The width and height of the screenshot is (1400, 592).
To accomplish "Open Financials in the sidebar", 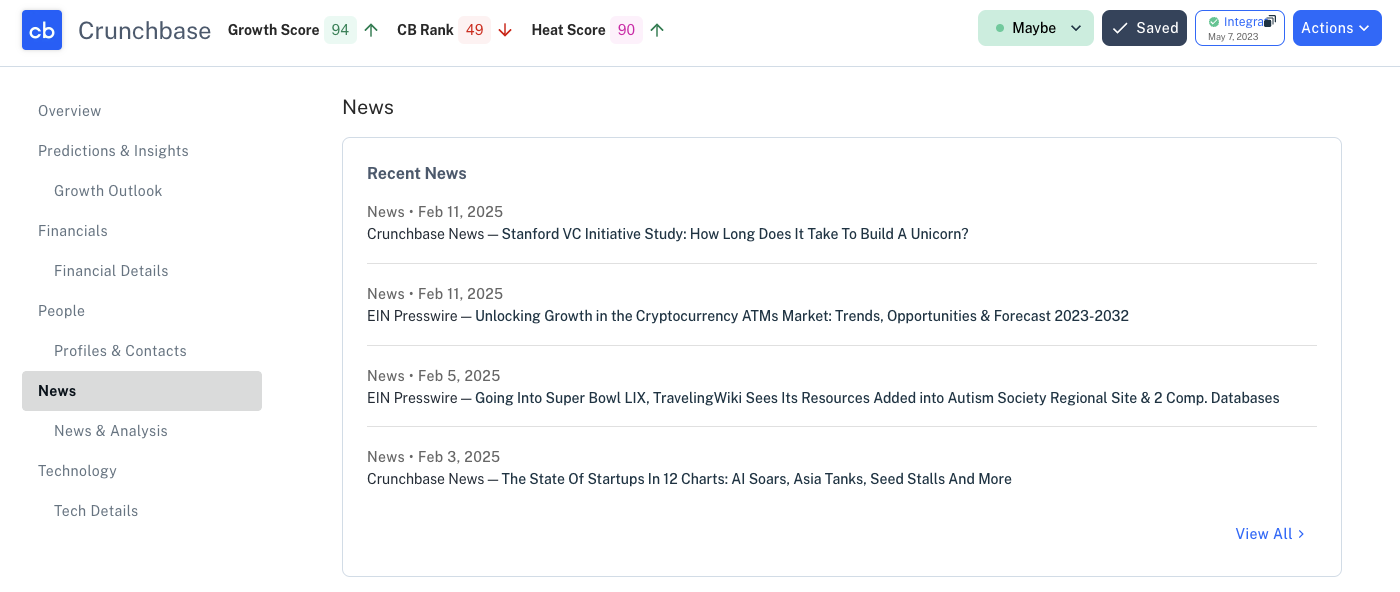I will pos(73,231).
